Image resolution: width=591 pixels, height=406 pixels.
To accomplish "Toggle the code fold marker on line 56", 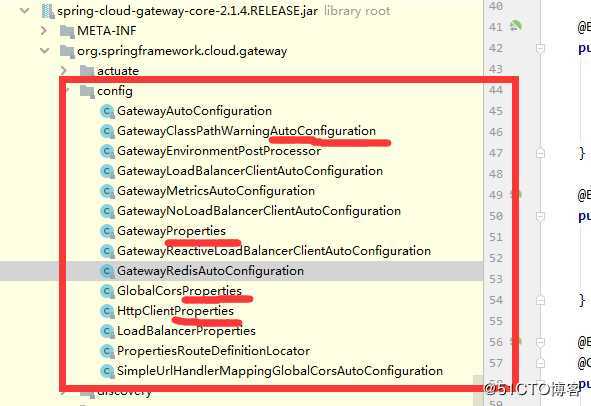I will tap(540, 342).
